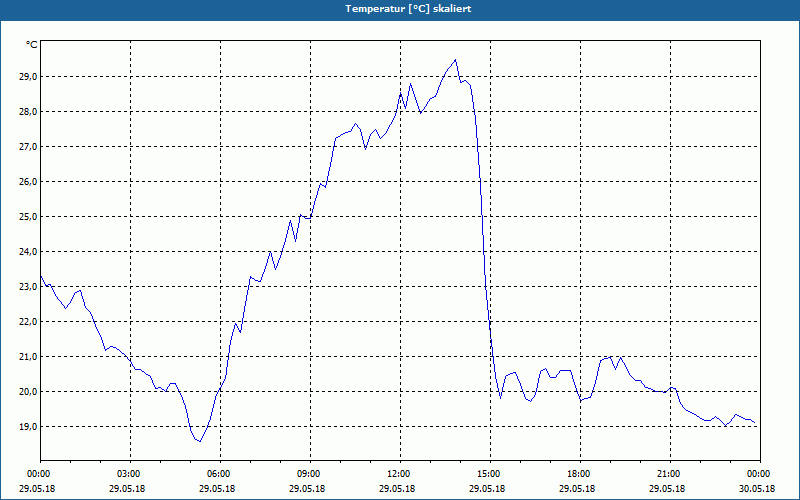Pick the 25,0 y-axis label

(x=28, y=217)
